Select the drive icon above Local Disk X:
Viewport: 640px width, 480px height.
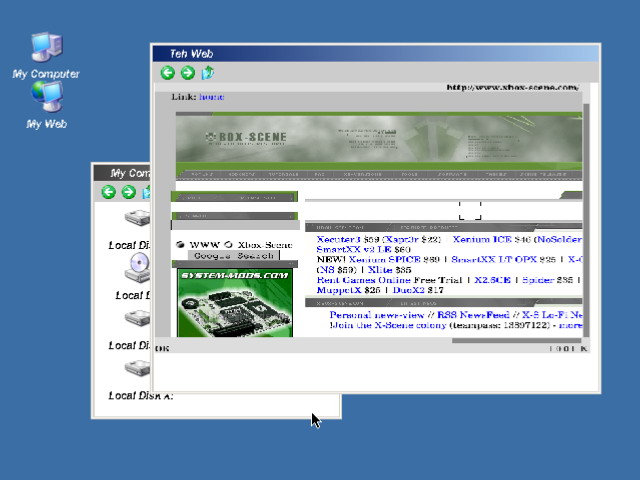138,368
